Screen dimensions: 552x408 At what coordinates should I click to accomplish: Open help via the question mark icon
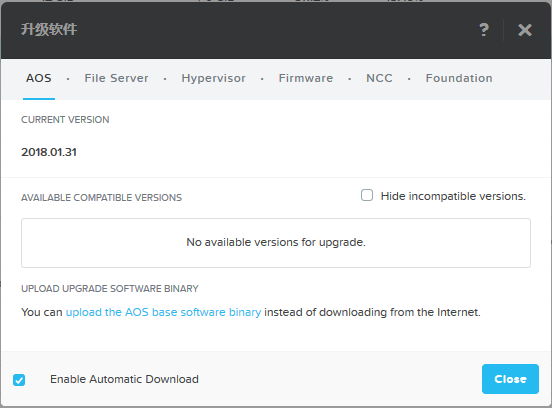point(484,30)
